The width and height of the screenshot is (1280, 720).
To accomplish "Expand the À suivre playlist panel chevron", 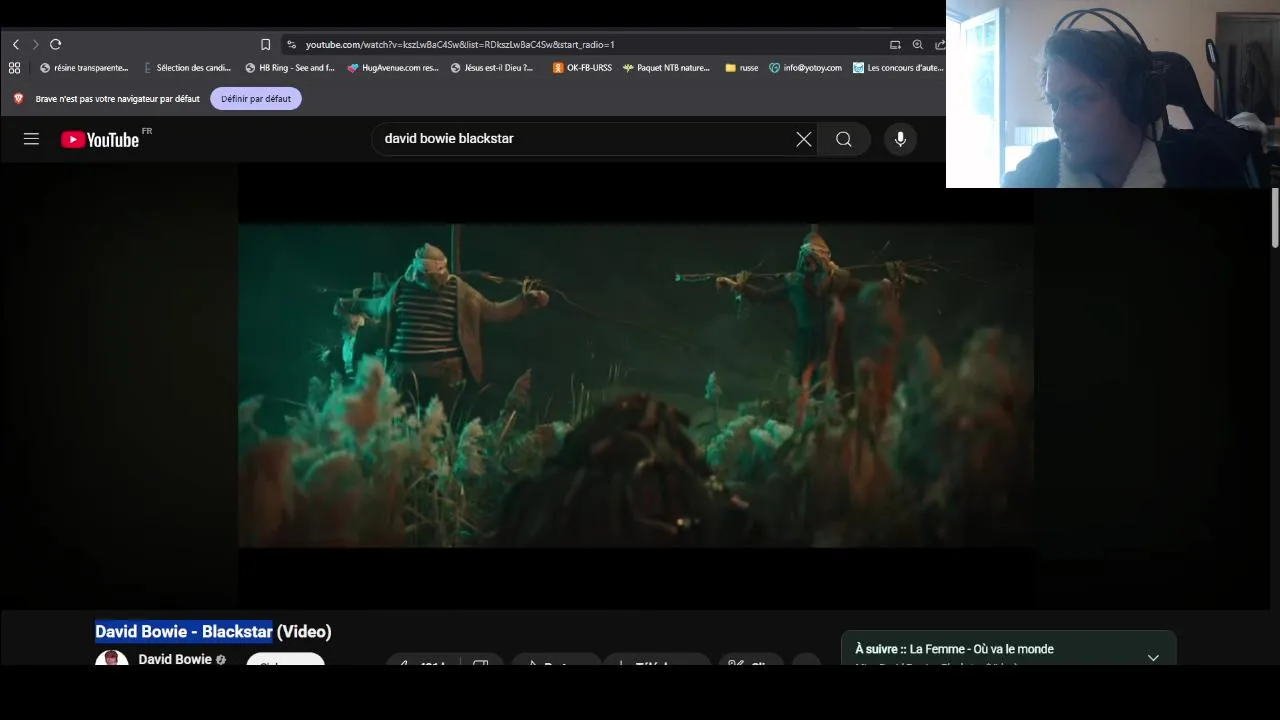I will (x=1153, y=657).
